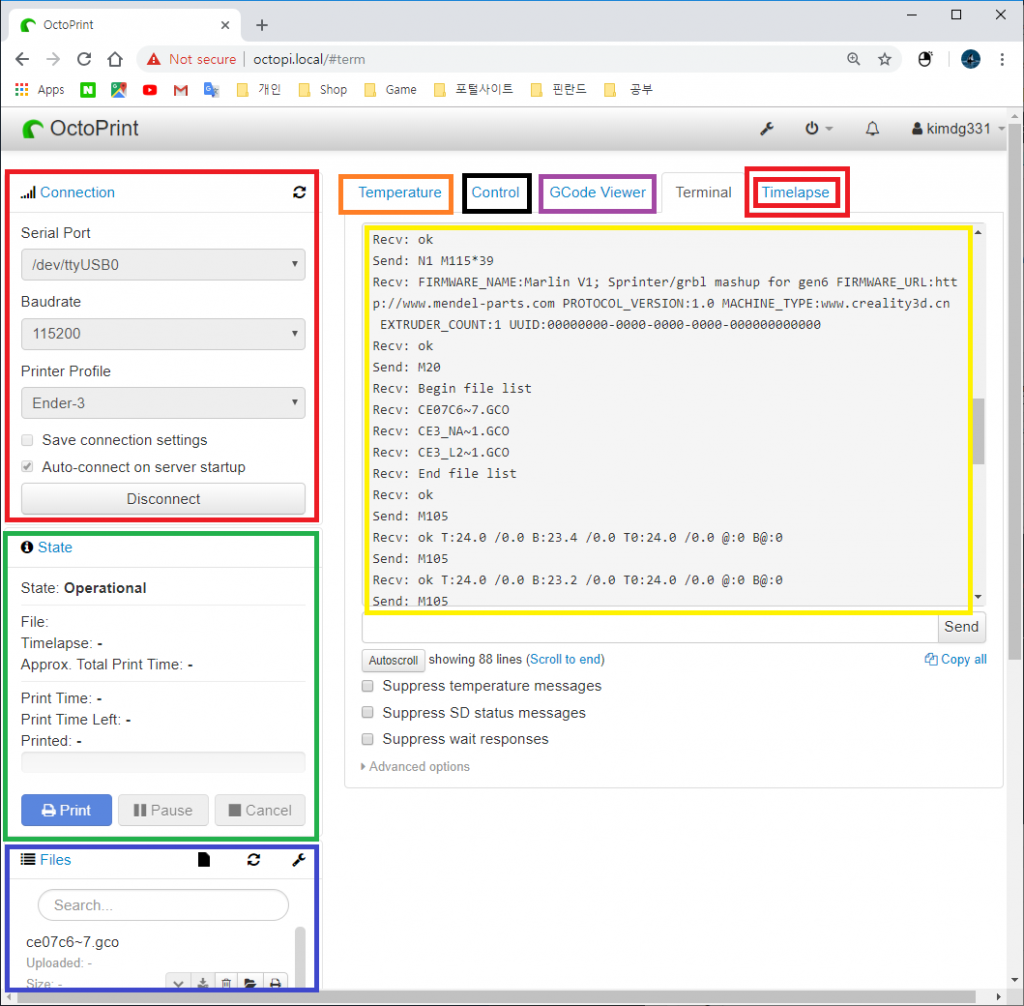Open the system power menu
1024x1006 pixels.
818,129
